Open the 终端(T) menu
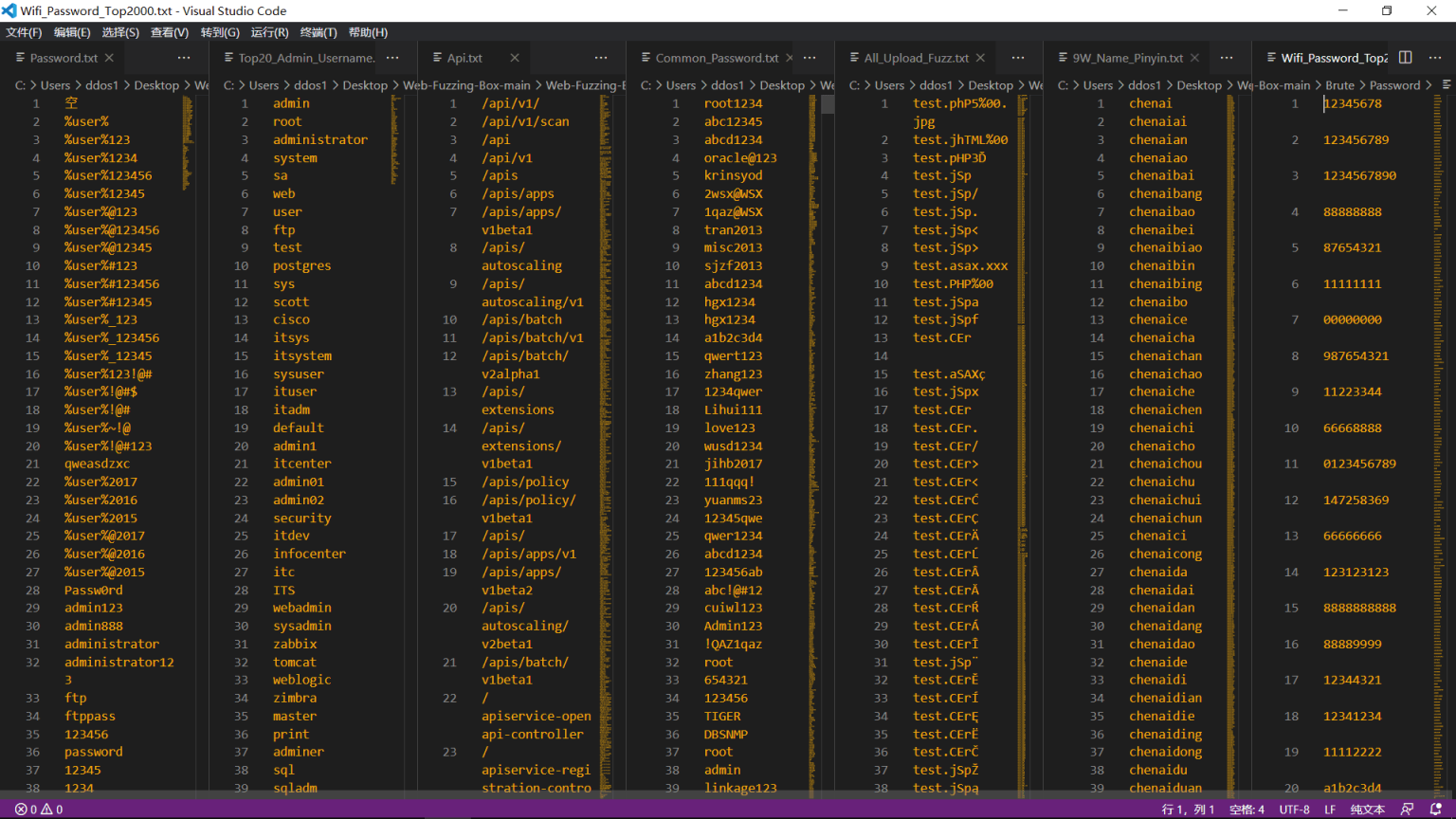 (x=317, y=31)
